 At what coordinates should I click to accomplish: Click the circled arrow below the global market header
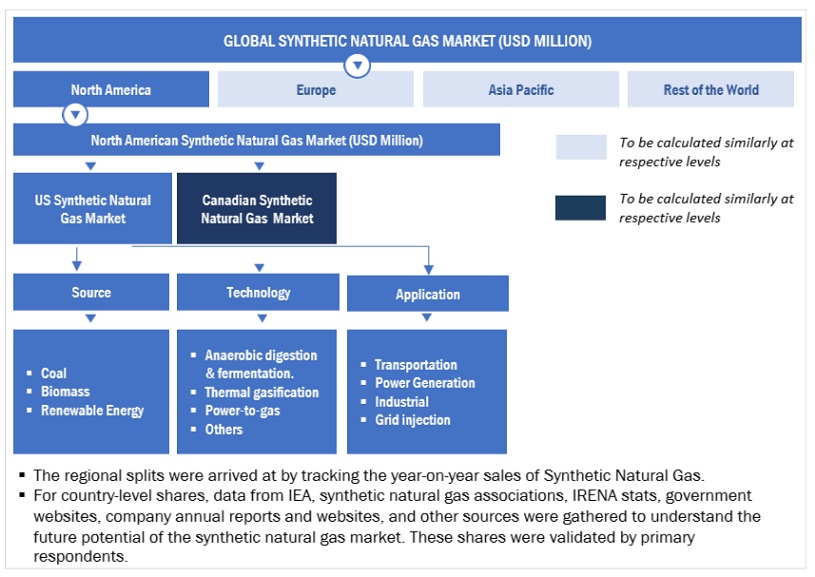coord(357,66)
